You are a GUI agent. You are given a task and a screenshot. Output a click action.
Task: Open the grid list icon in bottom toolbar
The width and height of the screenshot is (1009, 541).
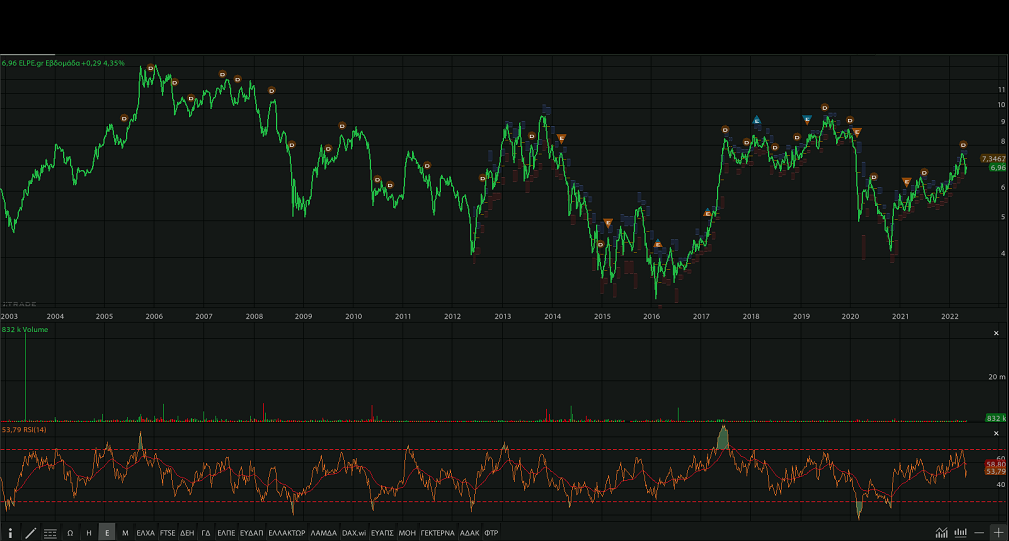pyautogui.click(x=50, y=533)
